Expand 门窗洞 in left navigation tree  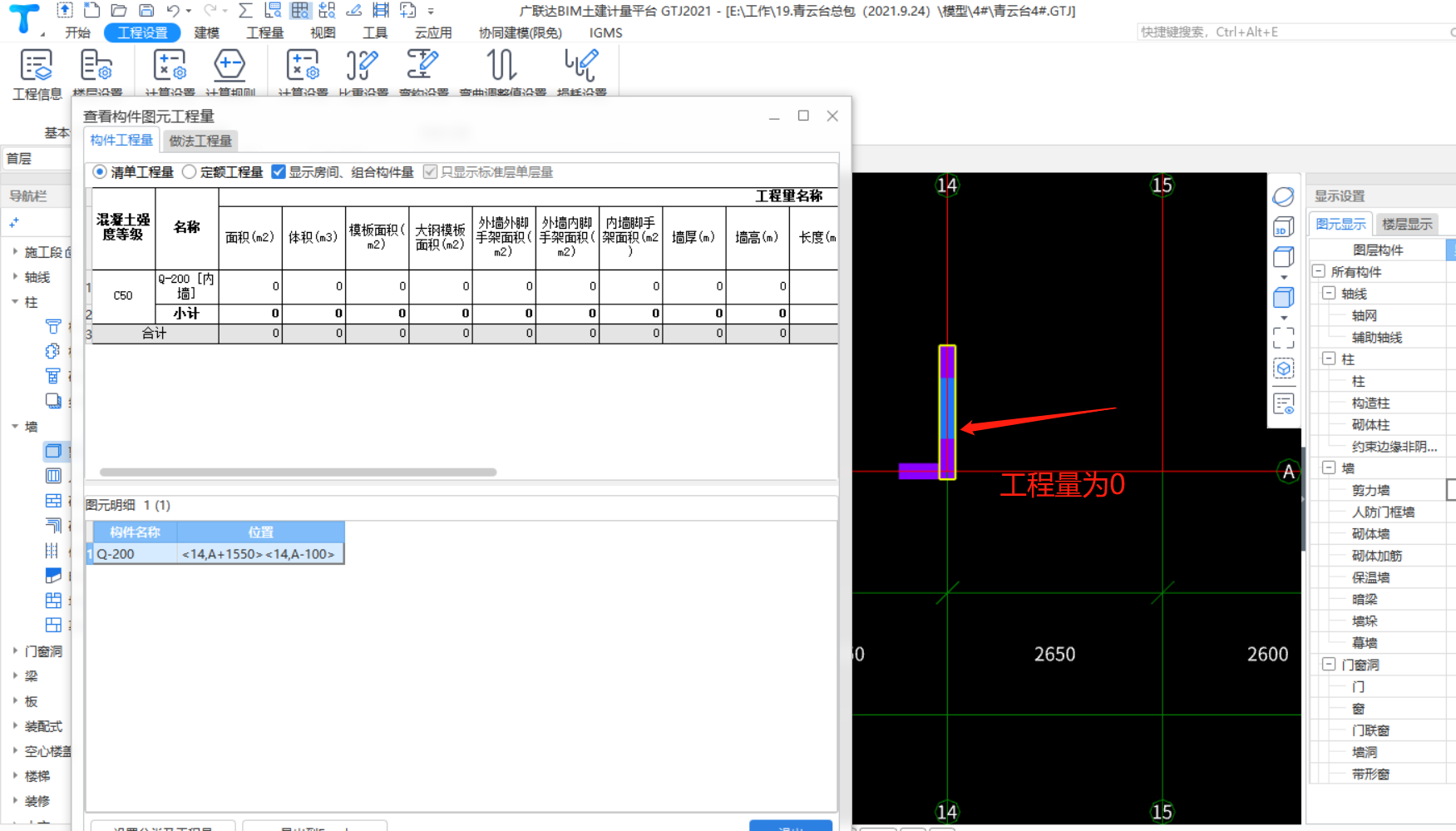pos(15,650)
